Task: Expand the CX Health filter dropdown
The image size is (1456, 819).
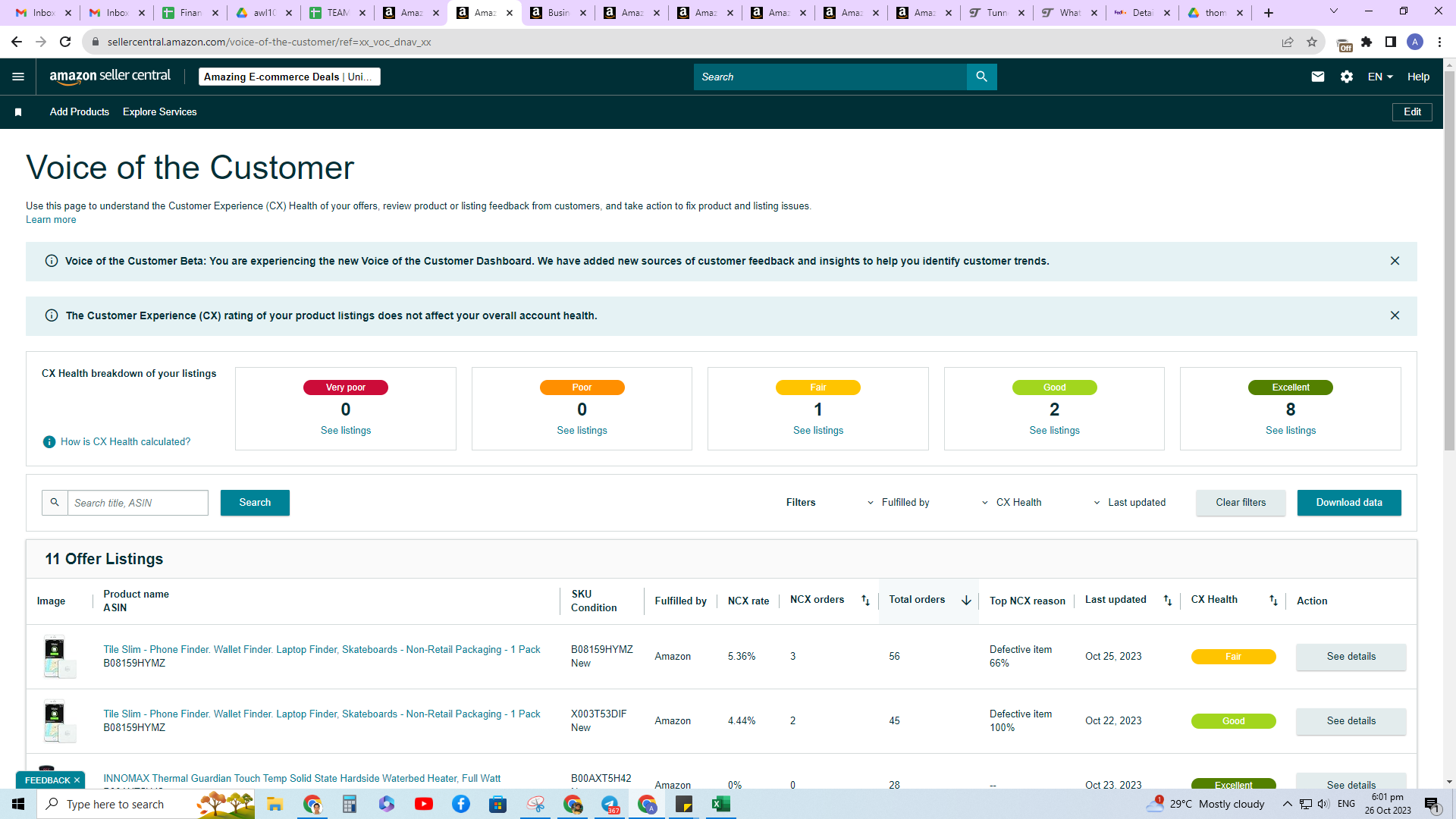Action: point(1012,503)
